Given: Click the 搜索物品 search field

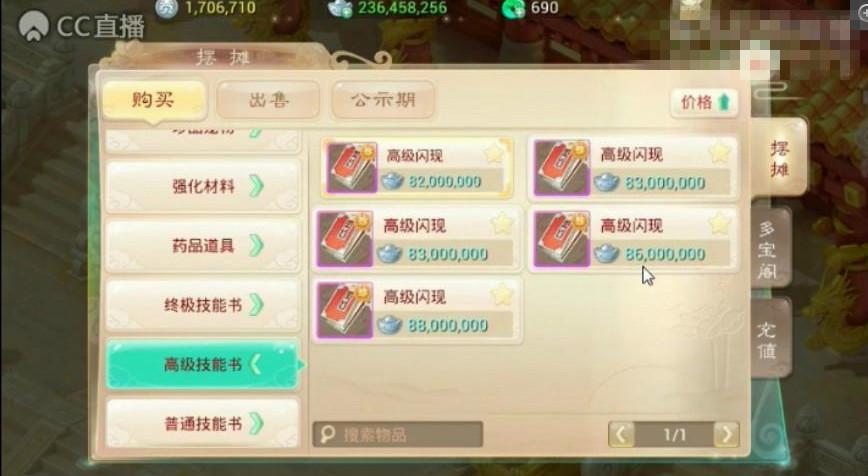Looking at the screenshot, I should [x=397, y=434].
